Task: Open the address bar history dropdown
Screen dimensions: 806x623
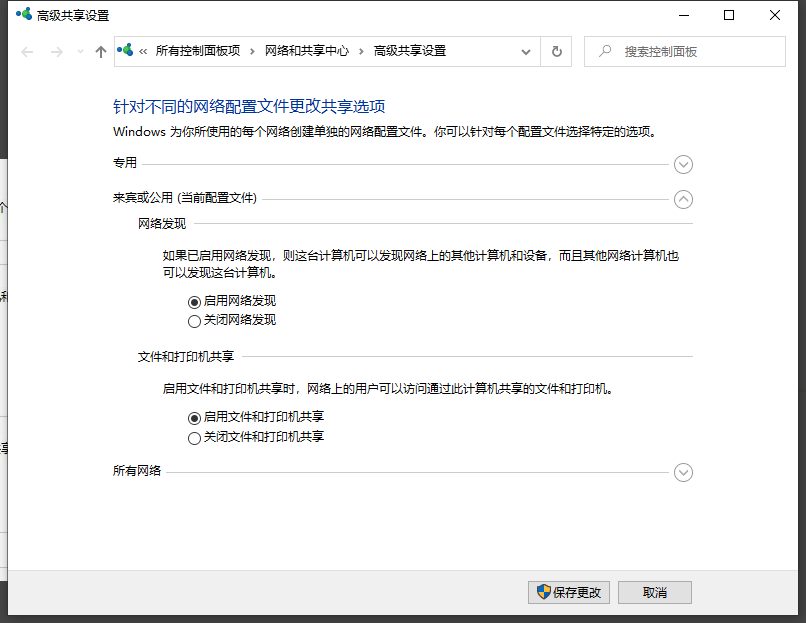Action: (x=524, y=51)
